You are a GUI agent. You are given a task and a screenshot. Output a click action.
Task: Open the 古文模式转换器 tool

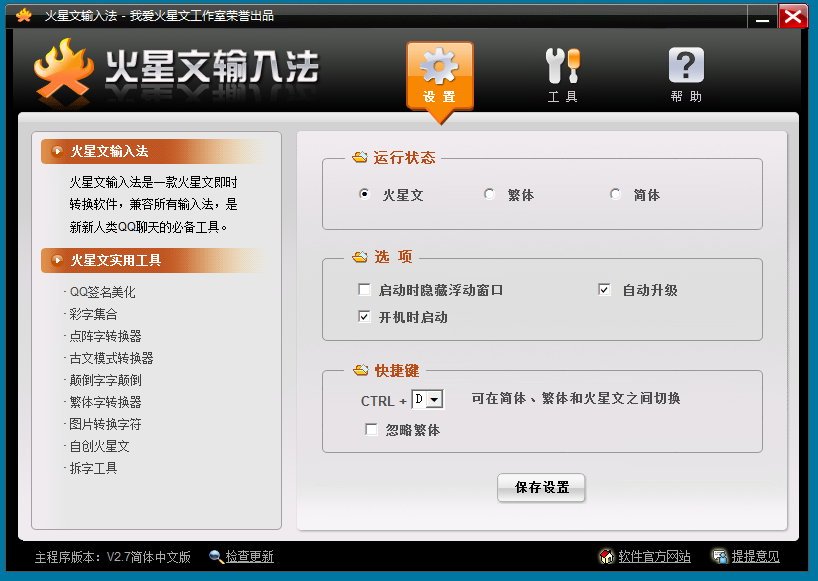[x=112, y=358]
